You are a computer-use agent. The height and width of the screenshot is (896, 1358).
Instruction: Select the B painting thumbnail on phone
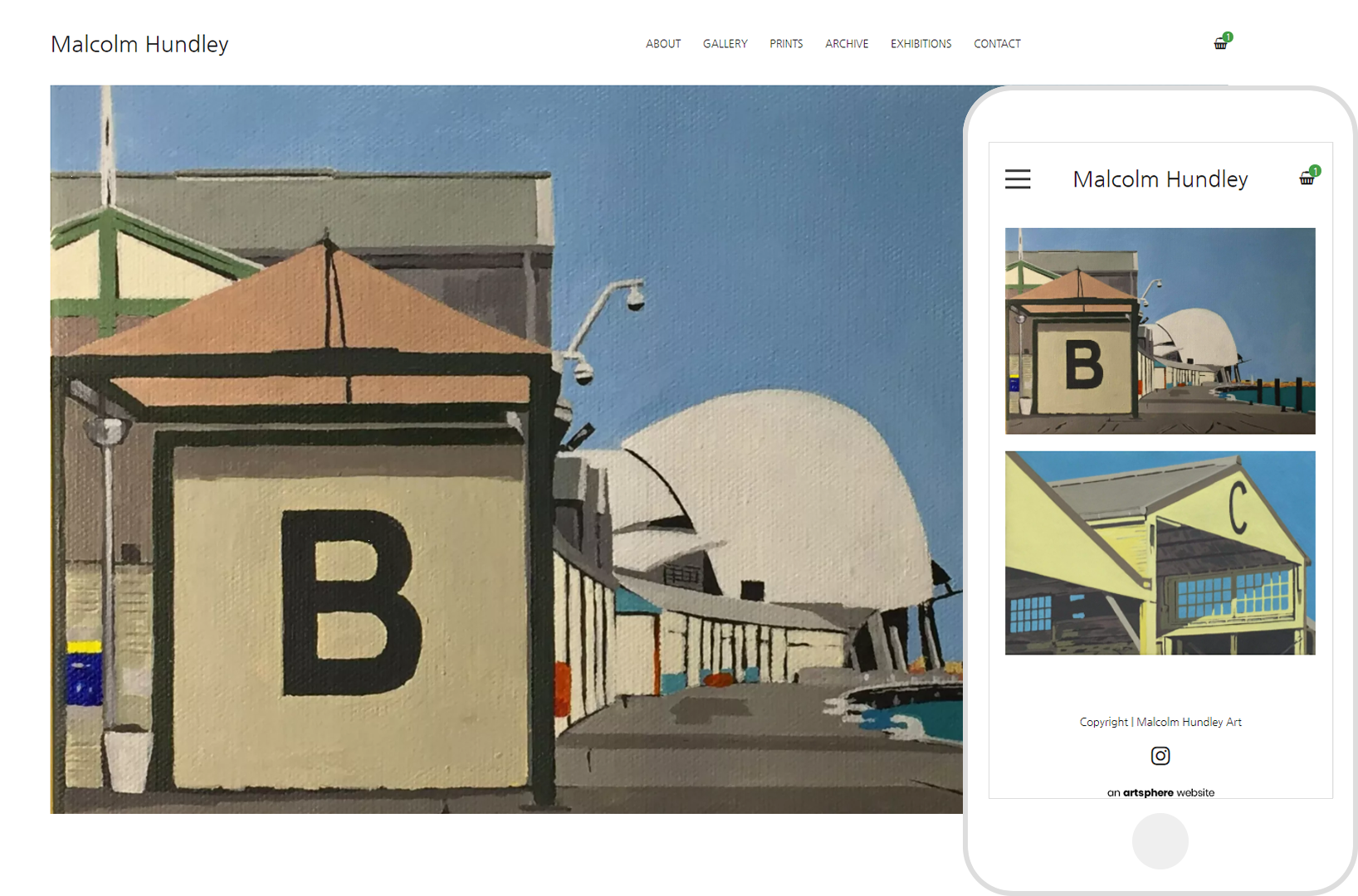[x=1160, y=331]
